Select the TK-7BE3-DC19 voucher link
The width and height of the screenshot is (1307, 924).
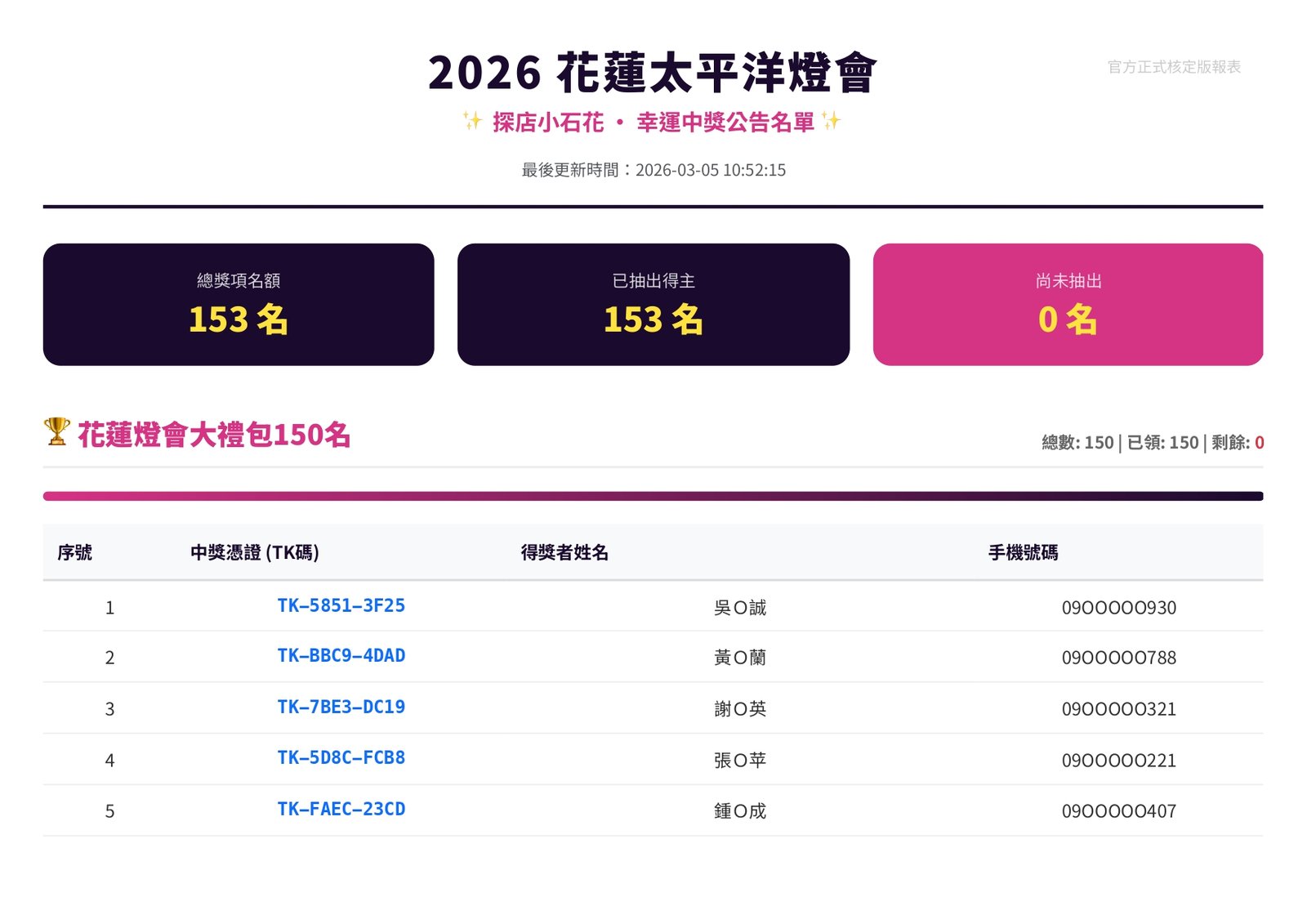point(341,708)
